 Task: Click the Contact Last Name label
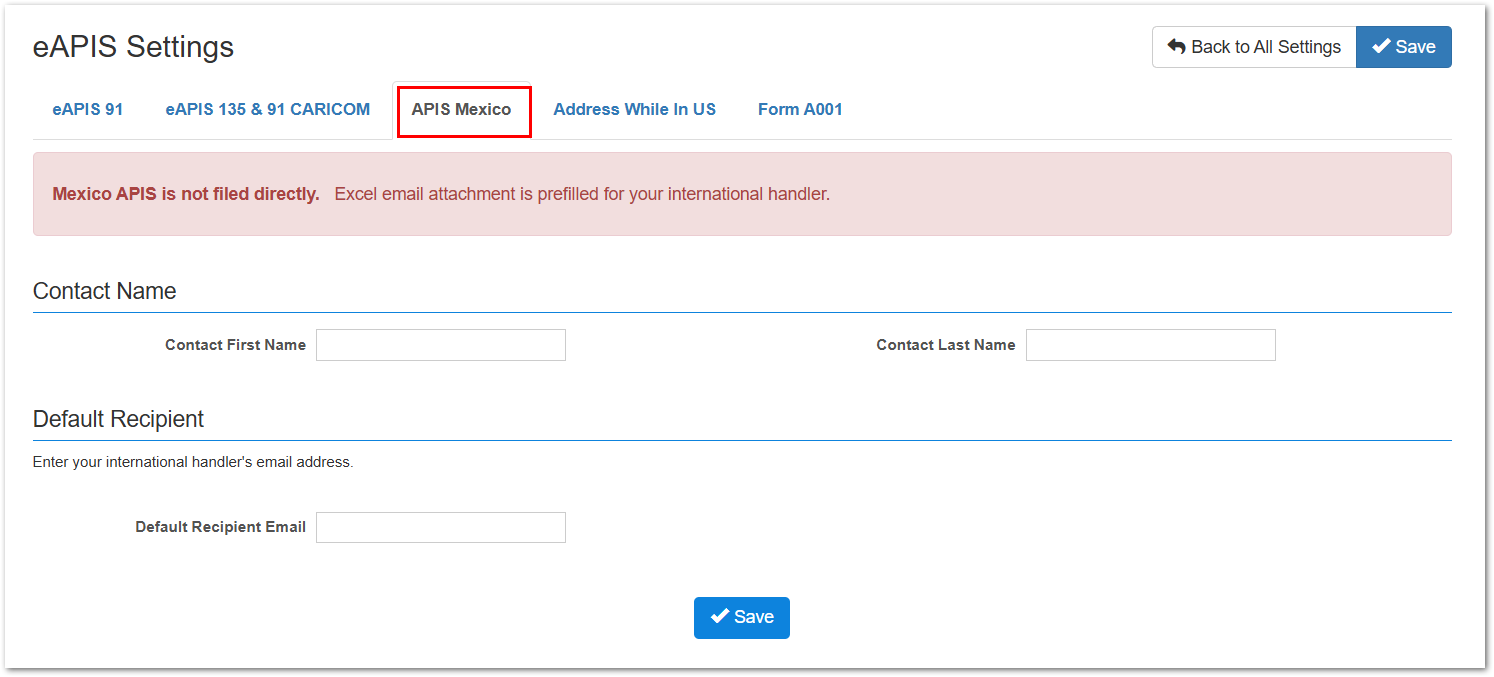point(946,345)
